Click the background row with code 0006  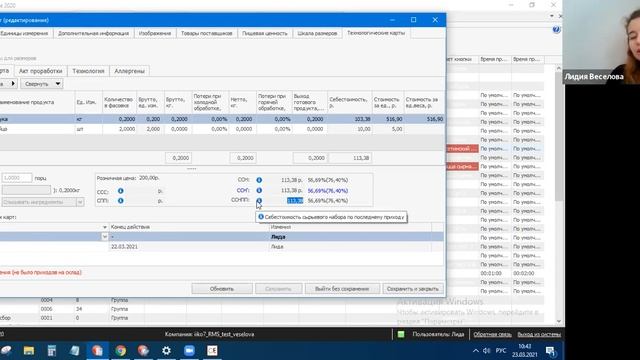click(x=271, y=309)
